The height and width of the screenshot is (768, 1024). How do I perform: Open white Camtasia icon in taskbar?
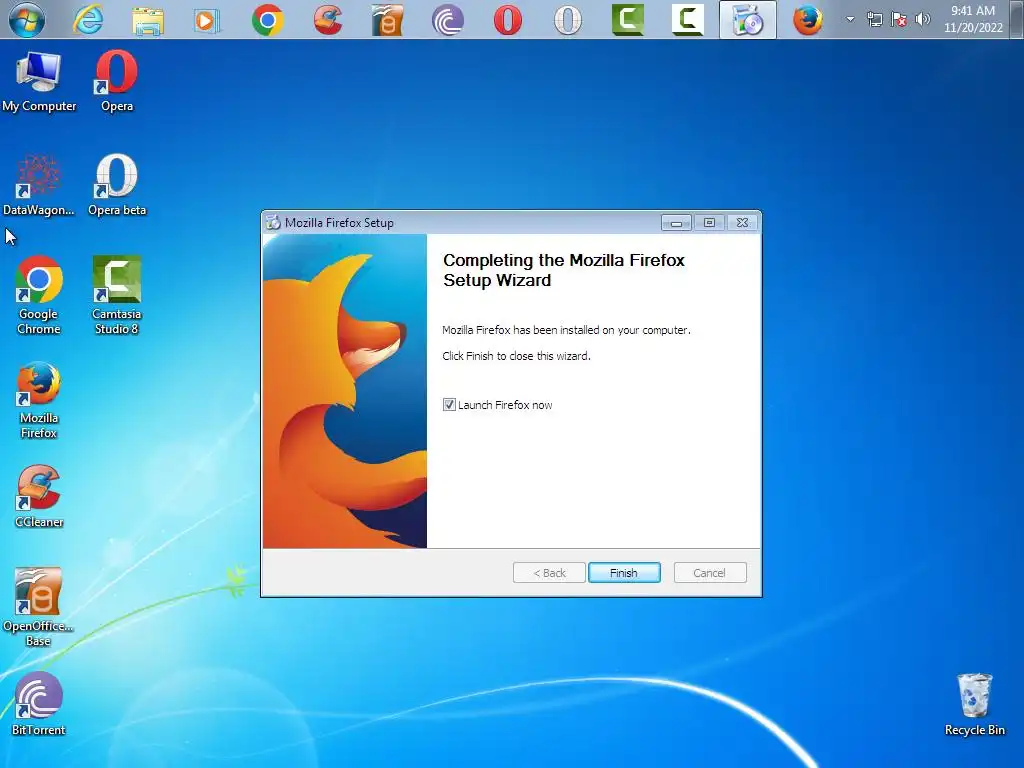point(688,20)
